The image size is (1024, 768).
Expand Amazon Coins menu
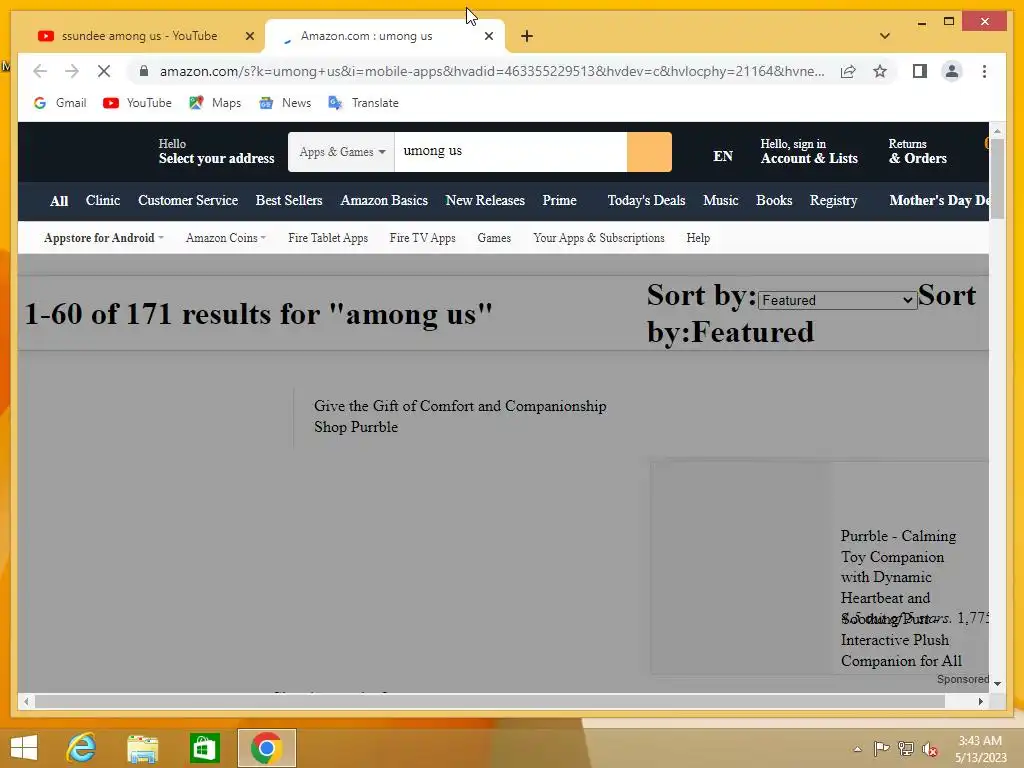click(226, 238)
